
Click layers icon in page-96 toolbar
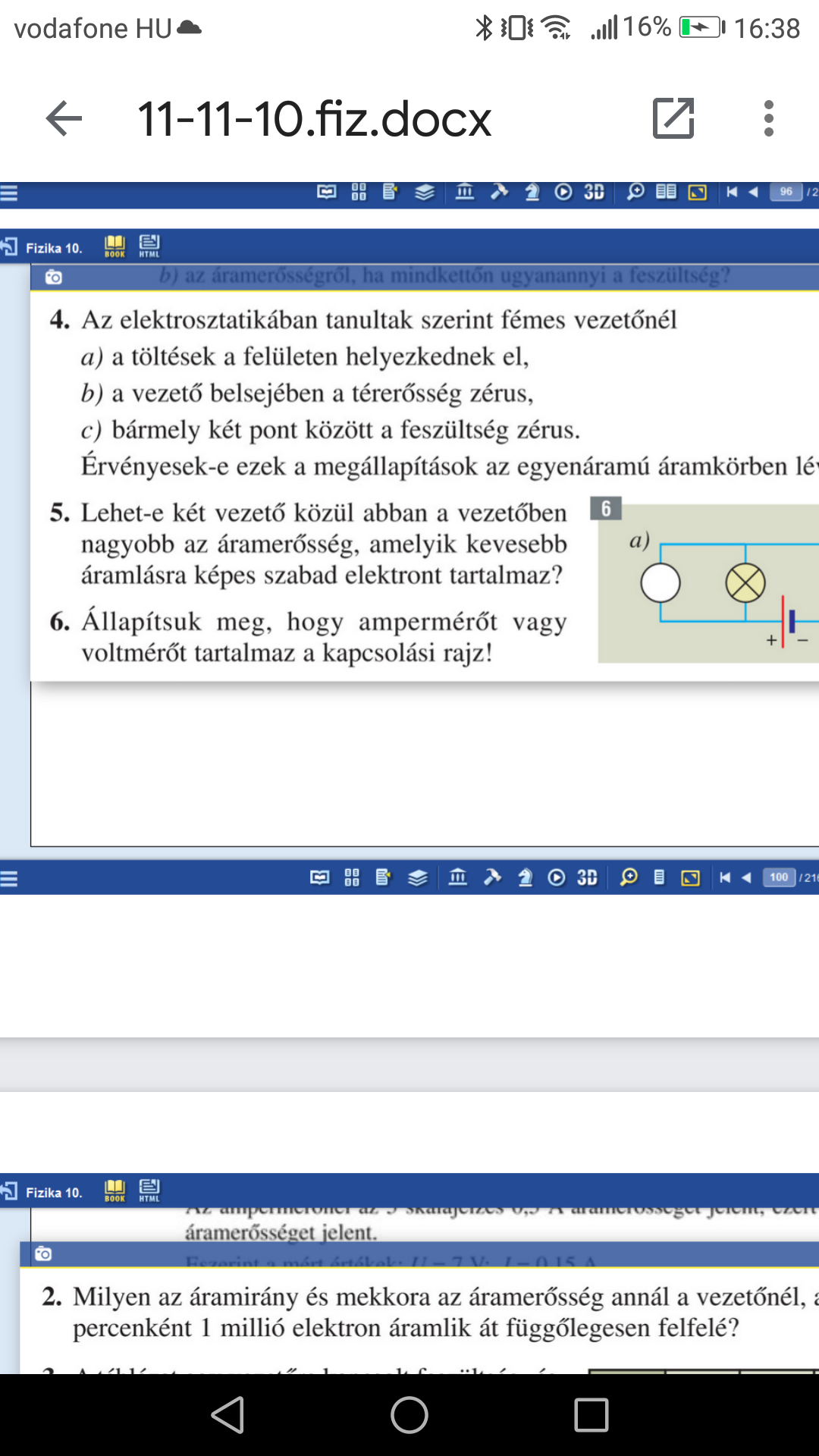click(x=425, y=192)
